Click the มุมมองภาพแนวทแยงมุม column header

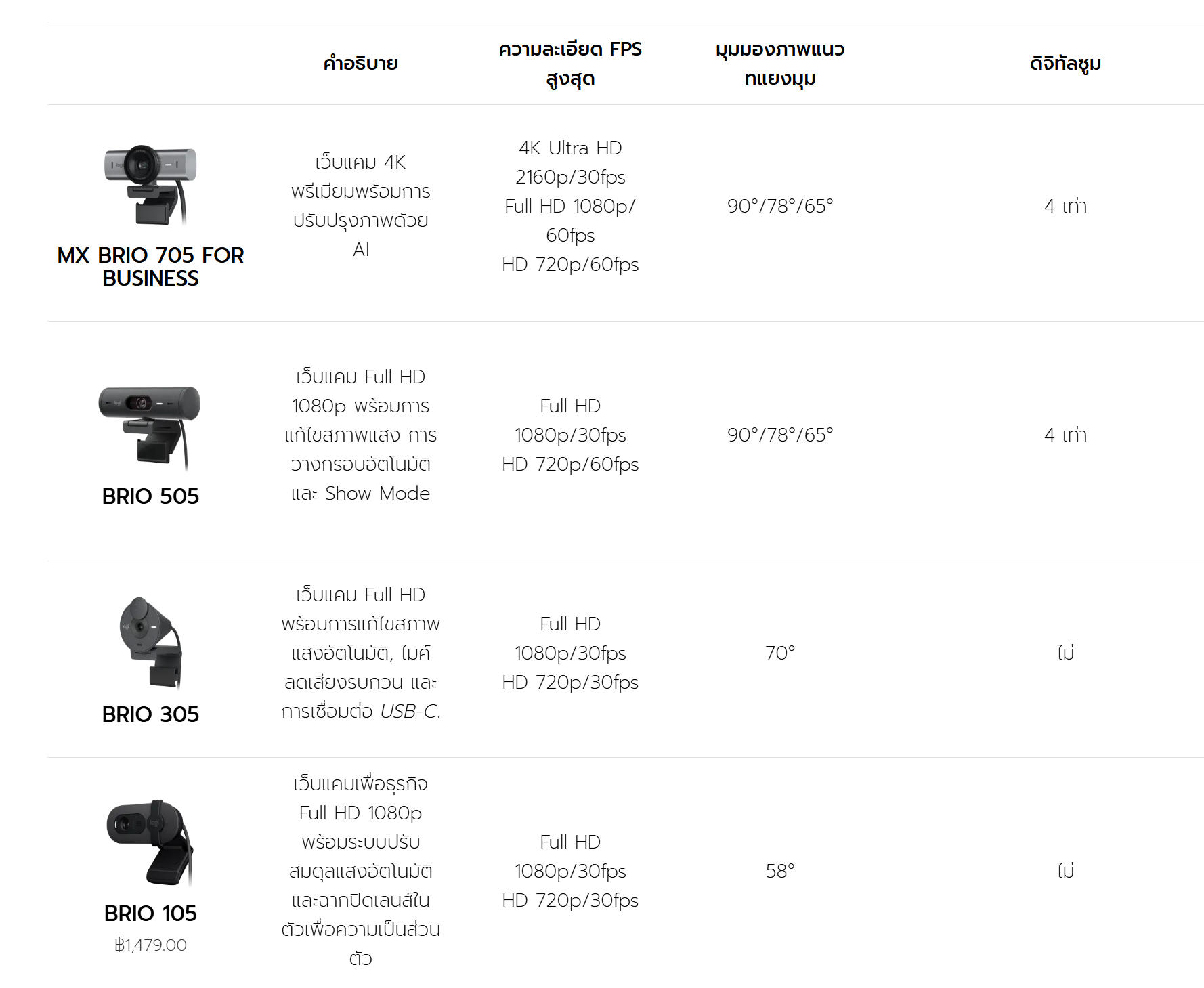(x=780, y=64)
